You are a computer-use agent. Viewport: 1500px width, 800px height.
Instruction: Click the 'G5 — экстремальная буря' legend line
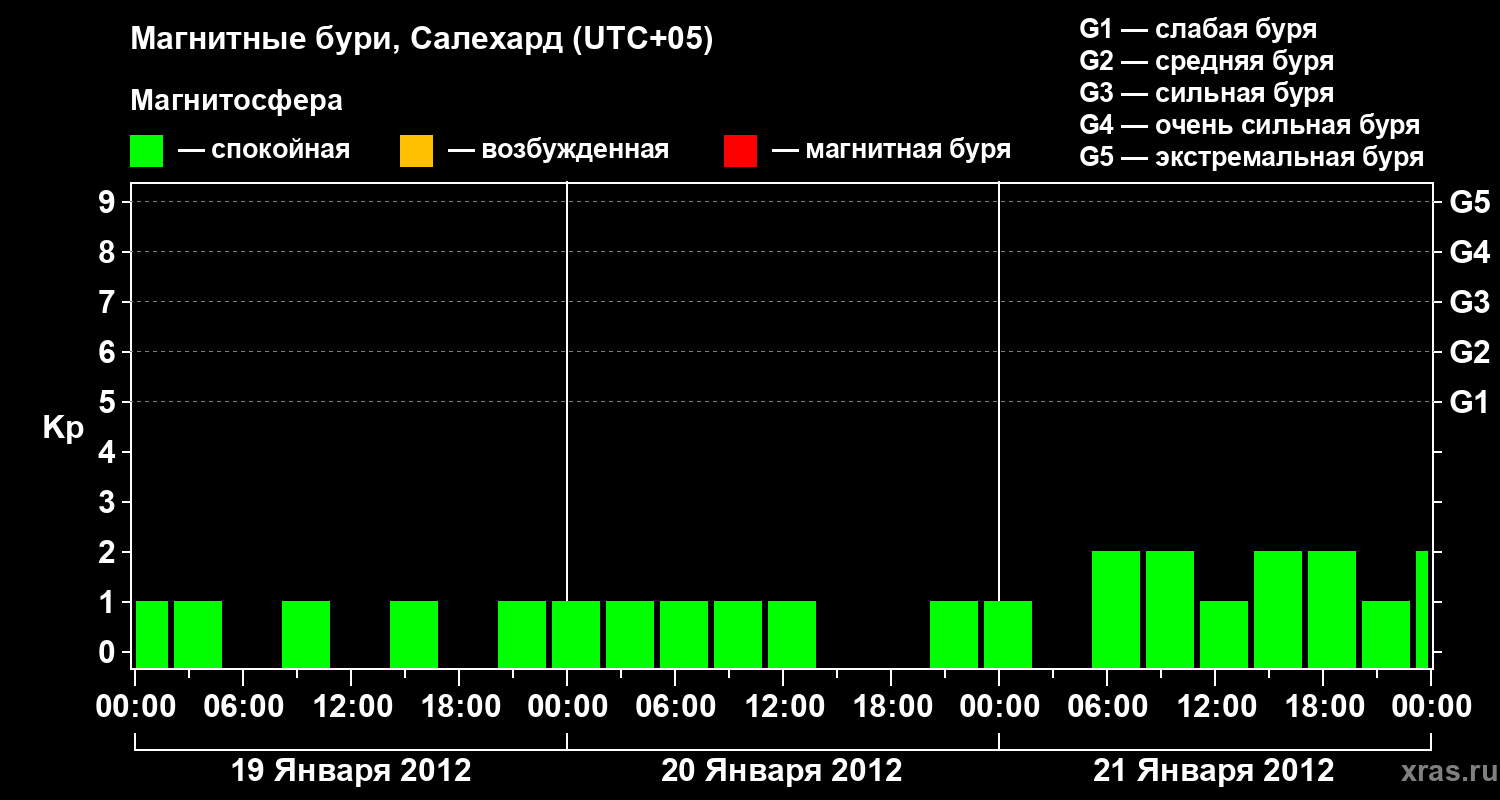pos(1252,157)
